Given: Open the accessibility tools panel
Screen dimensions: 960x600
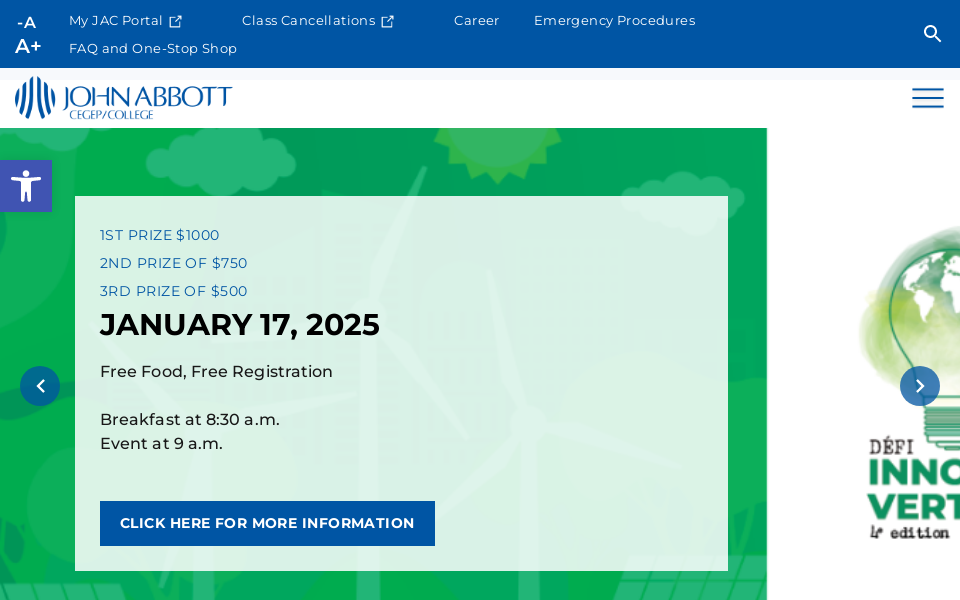Looking at the screenshot, I should (25, 186).
